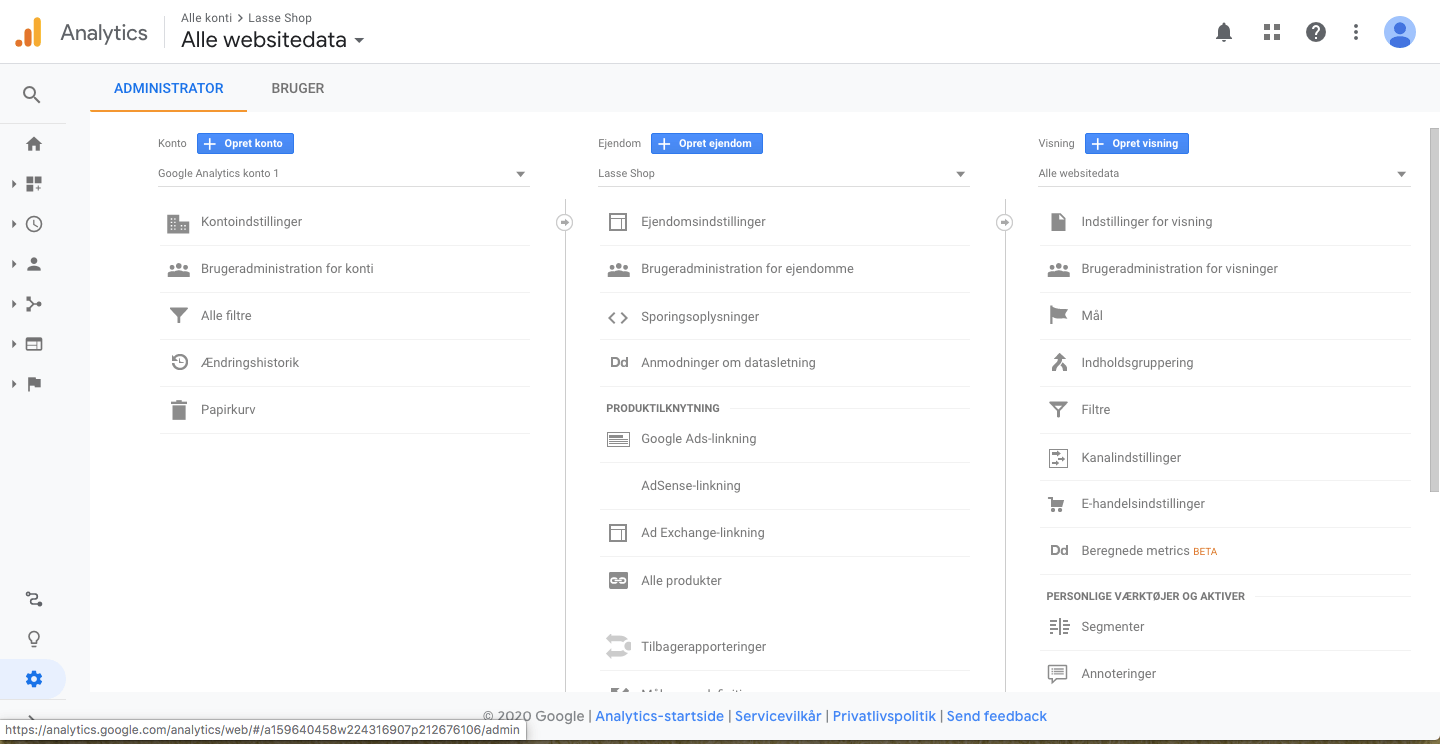1440x744 pixels.
Task: Click the Opret visning button
Action: pos(1137,144)
